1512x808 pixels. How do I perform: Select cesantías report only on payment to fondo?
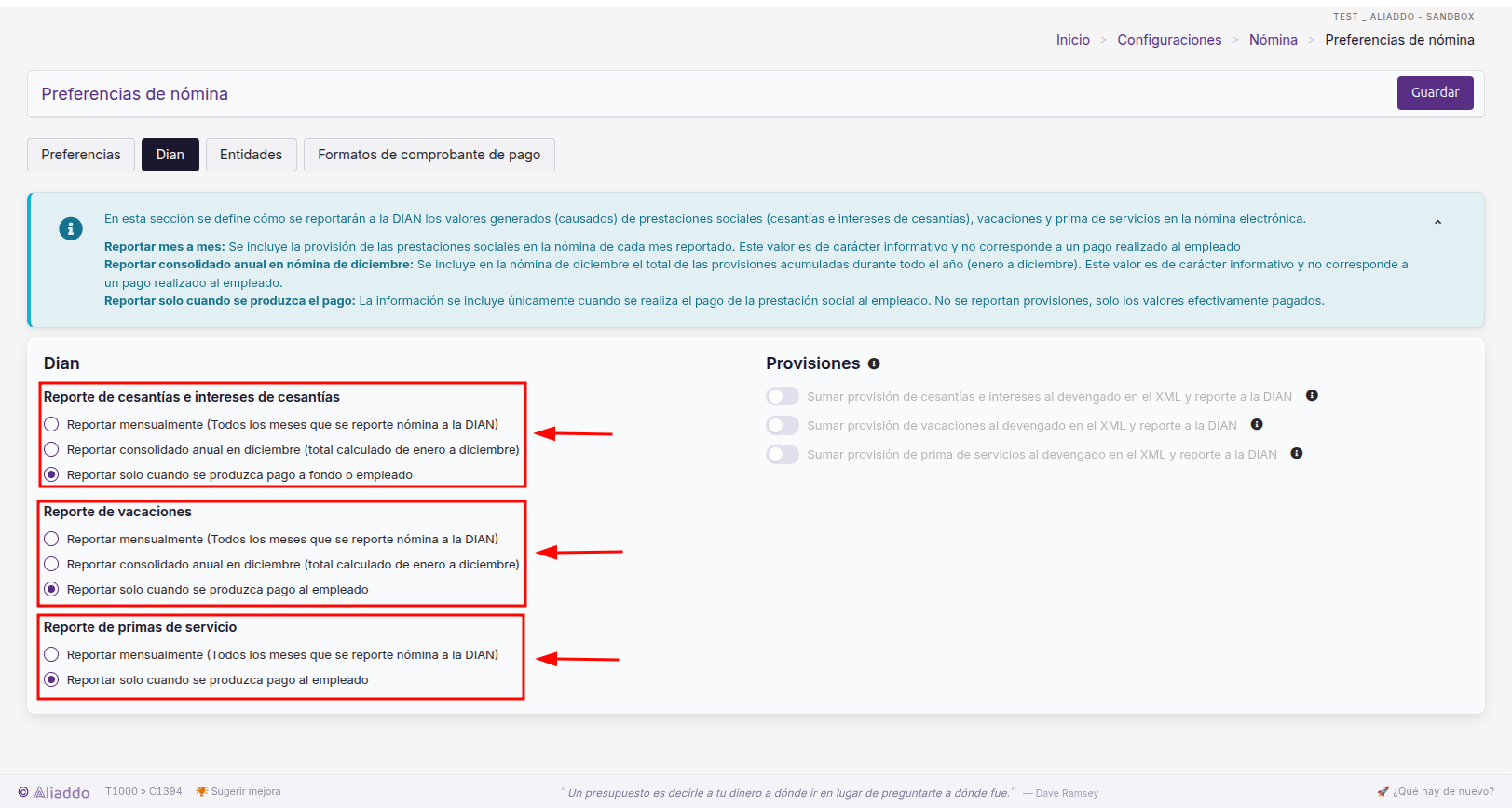point(51,474)
